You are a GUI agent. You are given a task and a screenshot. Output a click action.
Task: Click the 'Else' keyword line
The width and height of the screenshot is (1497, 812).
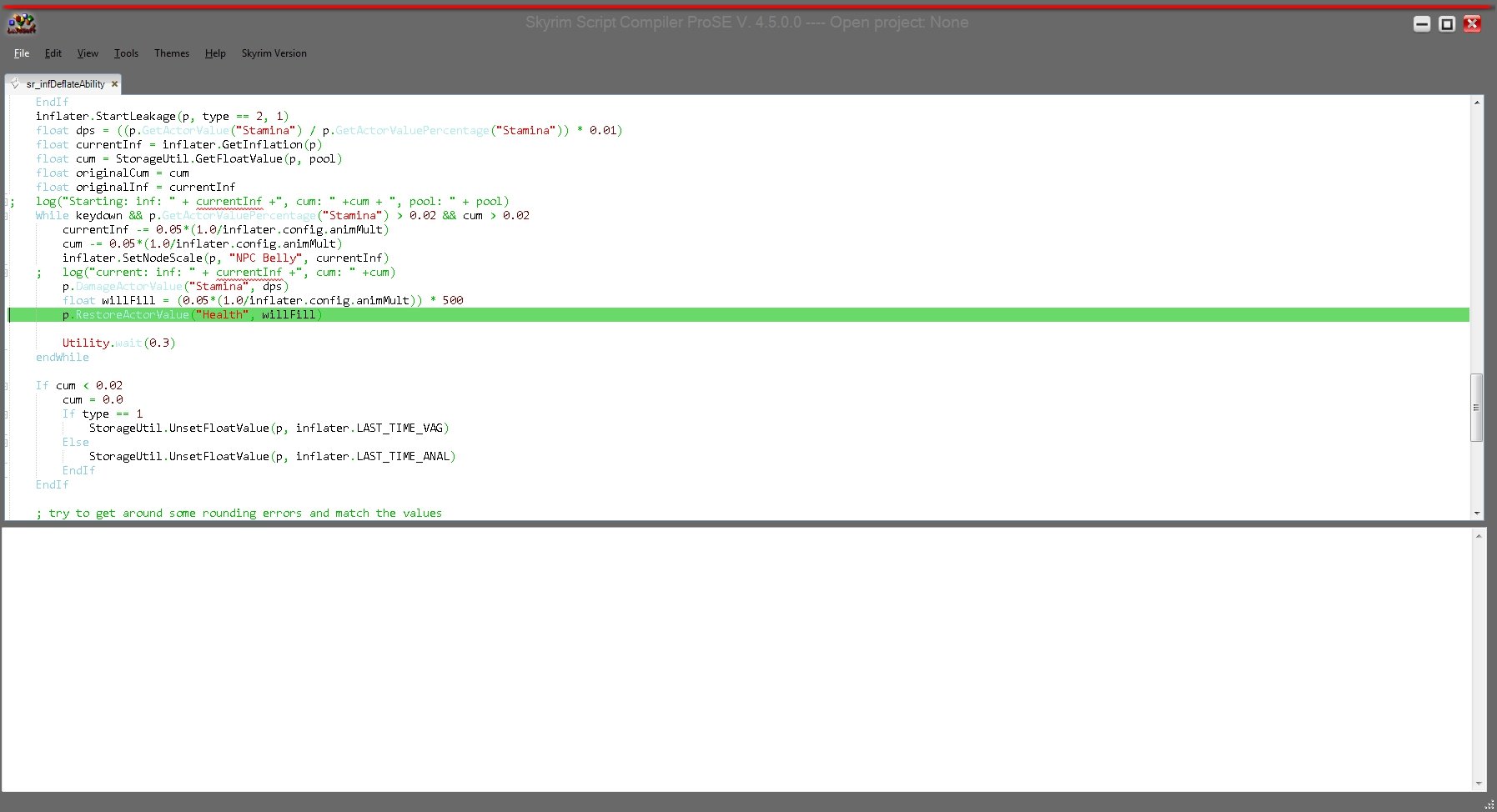tap(75, 442)
